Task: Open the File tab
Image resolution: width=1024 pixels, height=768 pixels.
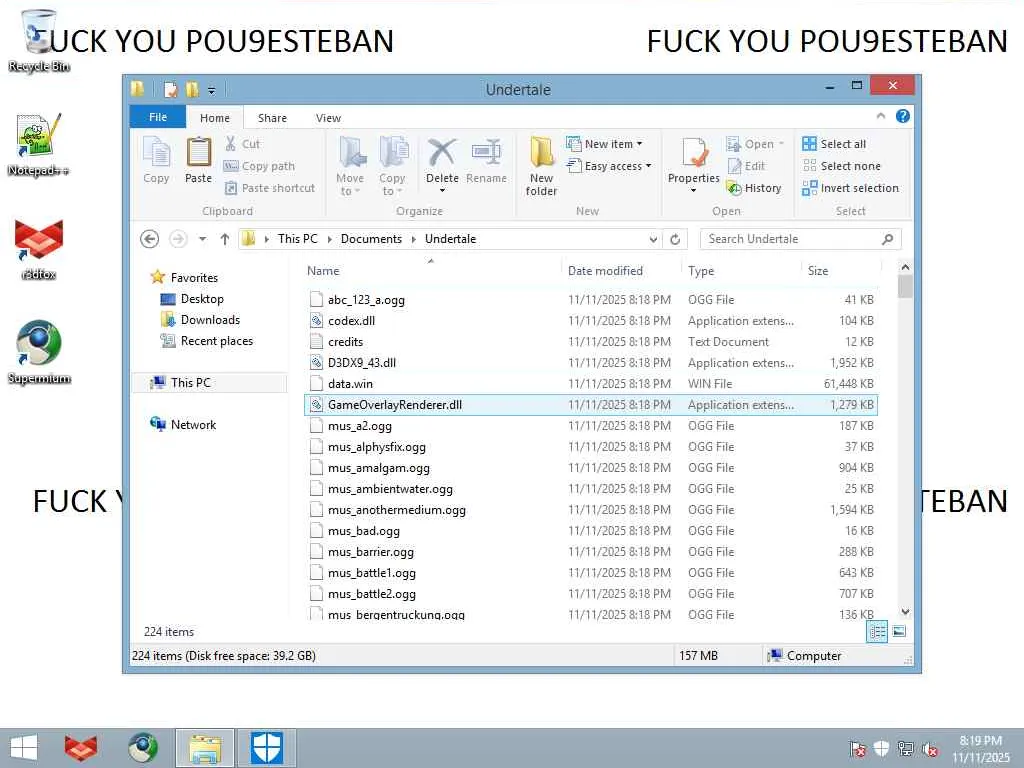Action: pos(158,117)
